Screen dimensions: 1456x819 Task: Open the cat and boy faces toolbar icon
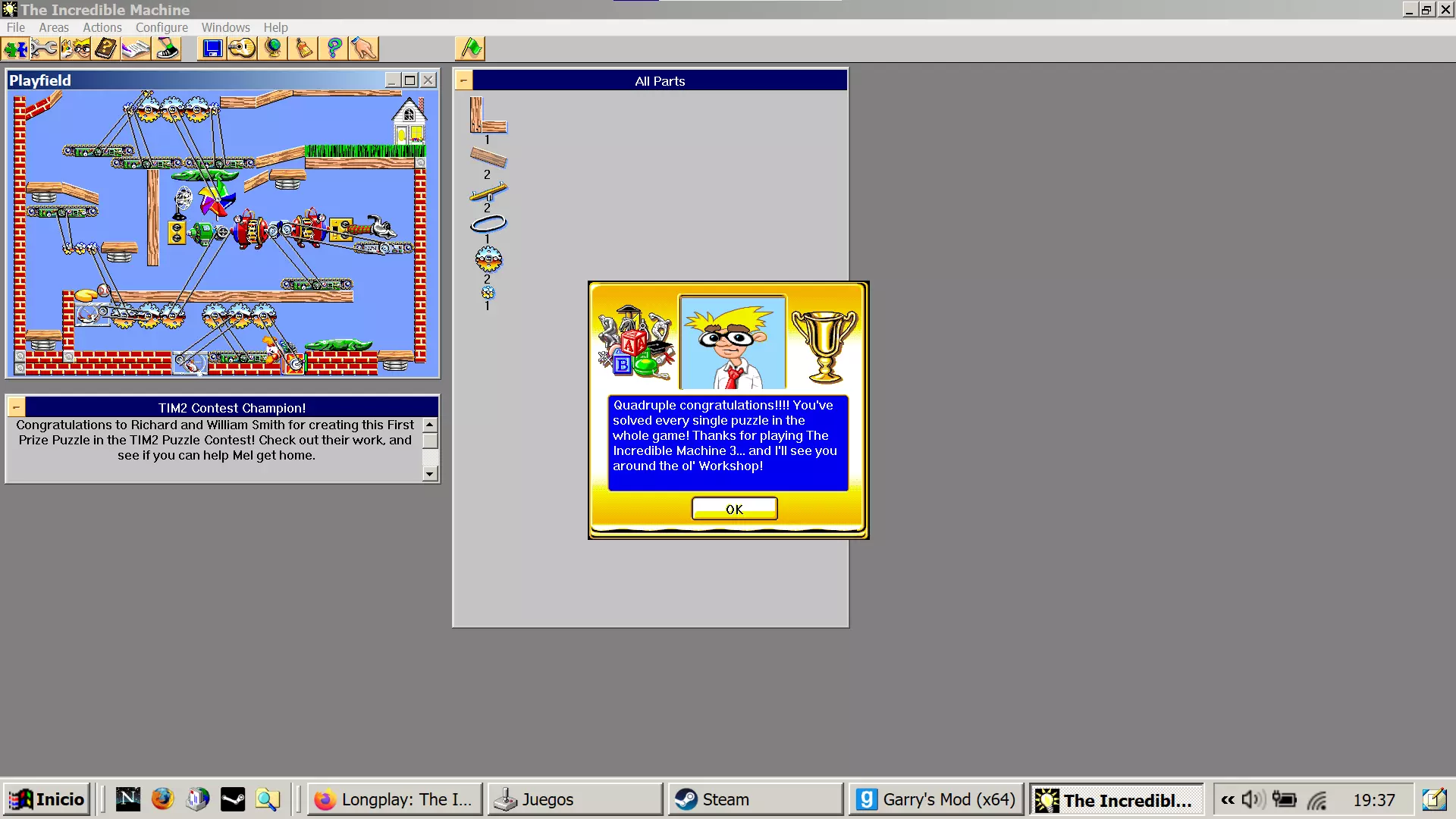click(x=76, y=49)
